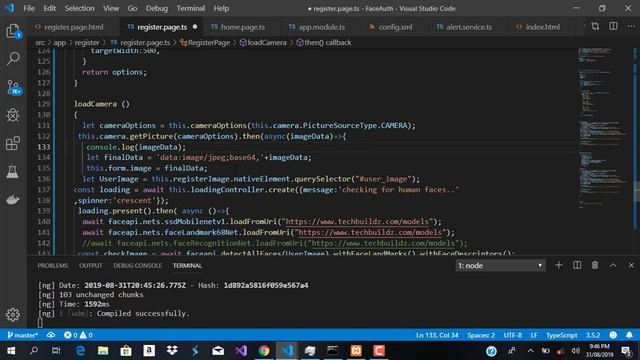Change encoding via UTF-8 indicator
This screenshot has width=640, height=360.
coord(512,335)
